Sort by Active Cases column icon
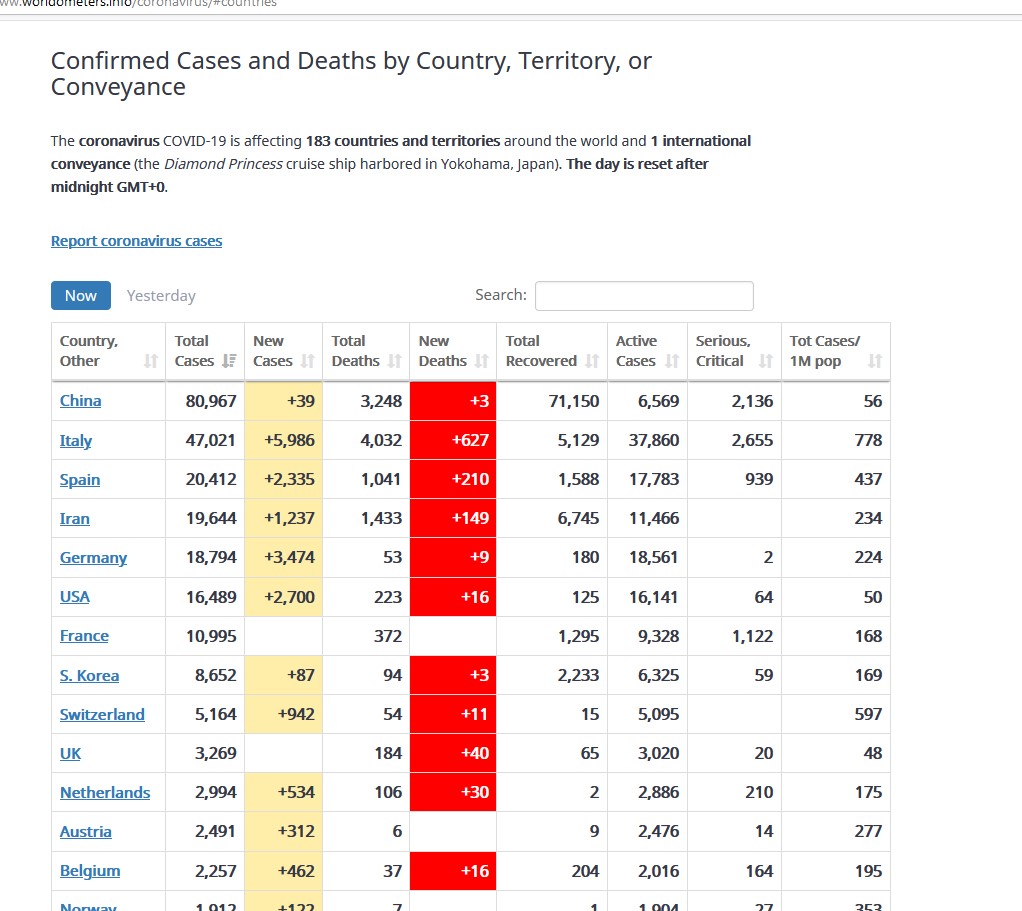 [671, 361]
